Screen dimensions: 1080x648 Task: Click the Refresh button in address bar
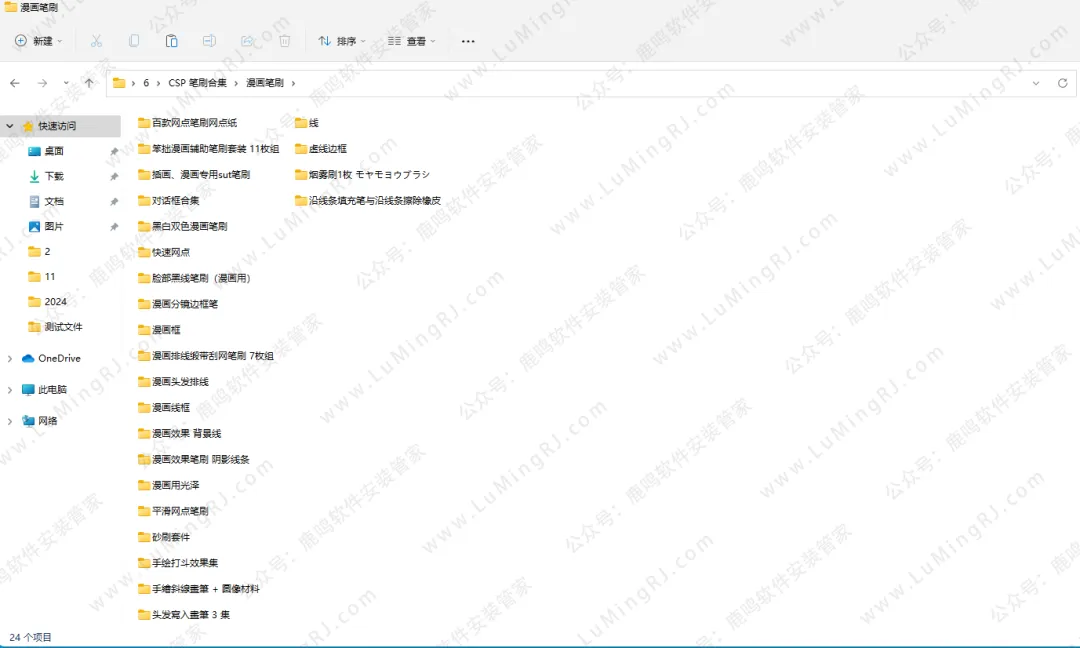pos(1062,83)
